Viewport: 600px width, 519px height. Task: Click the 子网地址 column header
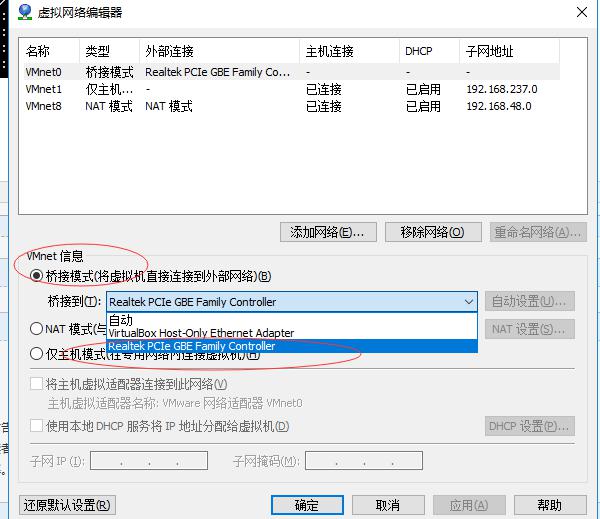(x=509, y=51)
